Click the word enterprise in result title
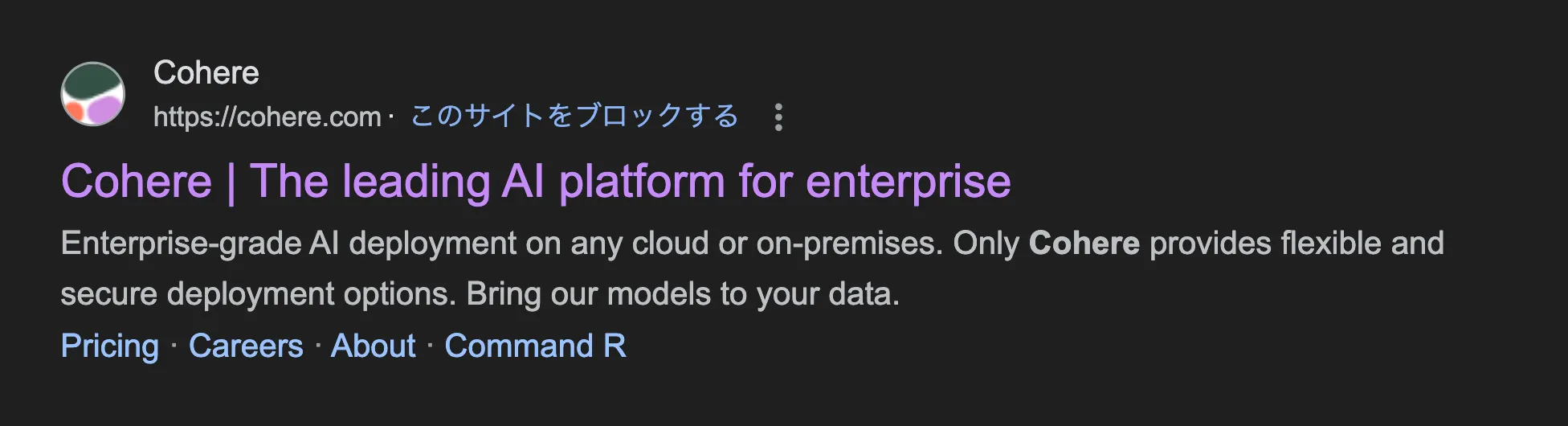This screenshot has height=426, width=1568. (x=908, y=182)
